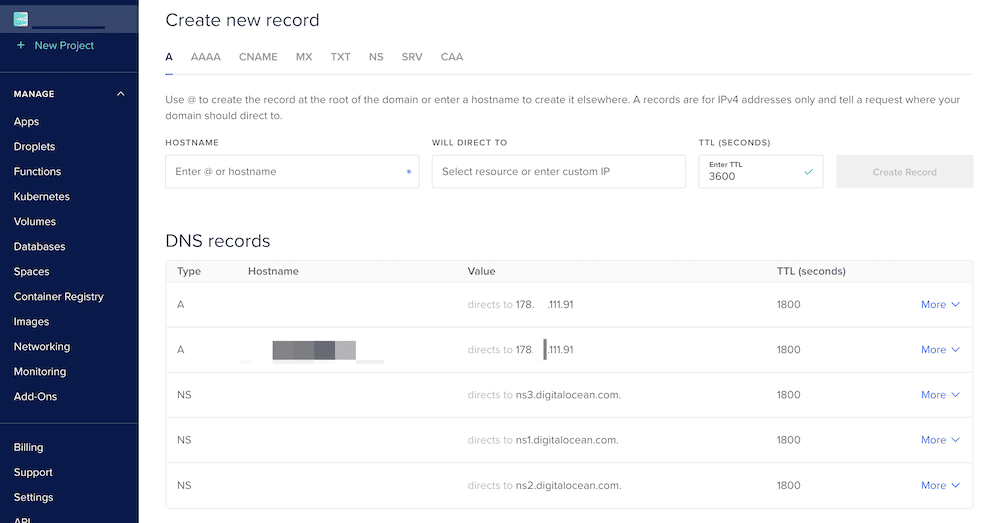Switch to the TXT record tab
The width and height of the screenshot is (1000, 523).
tap(341, 57)
